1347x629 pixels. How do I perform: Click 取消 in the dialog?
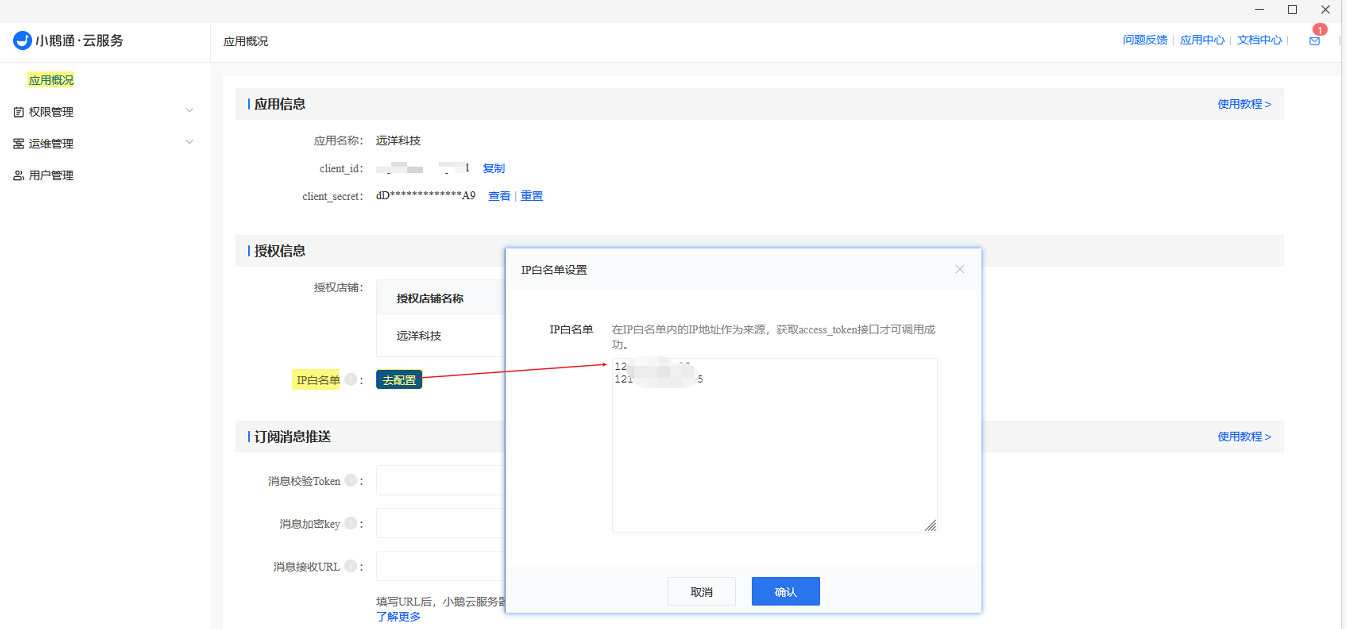702,591
